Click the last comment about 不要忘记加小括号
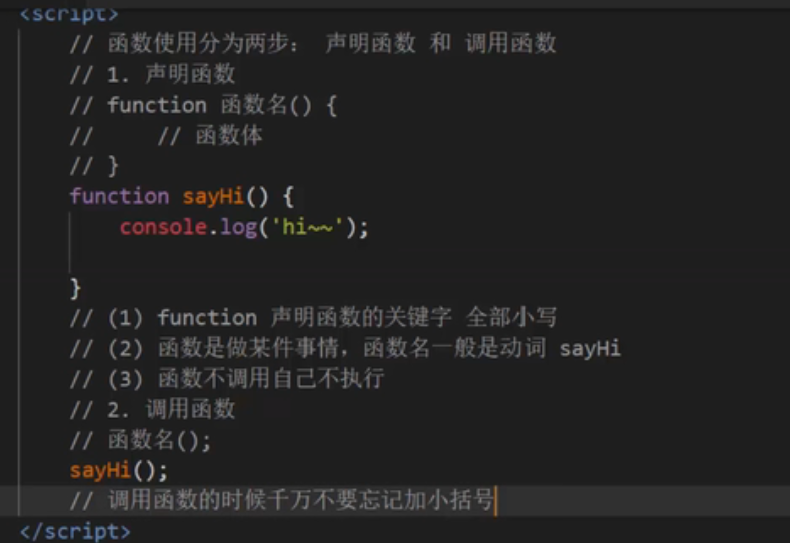This screenshot has height=543, width=790. pos(282,500)
